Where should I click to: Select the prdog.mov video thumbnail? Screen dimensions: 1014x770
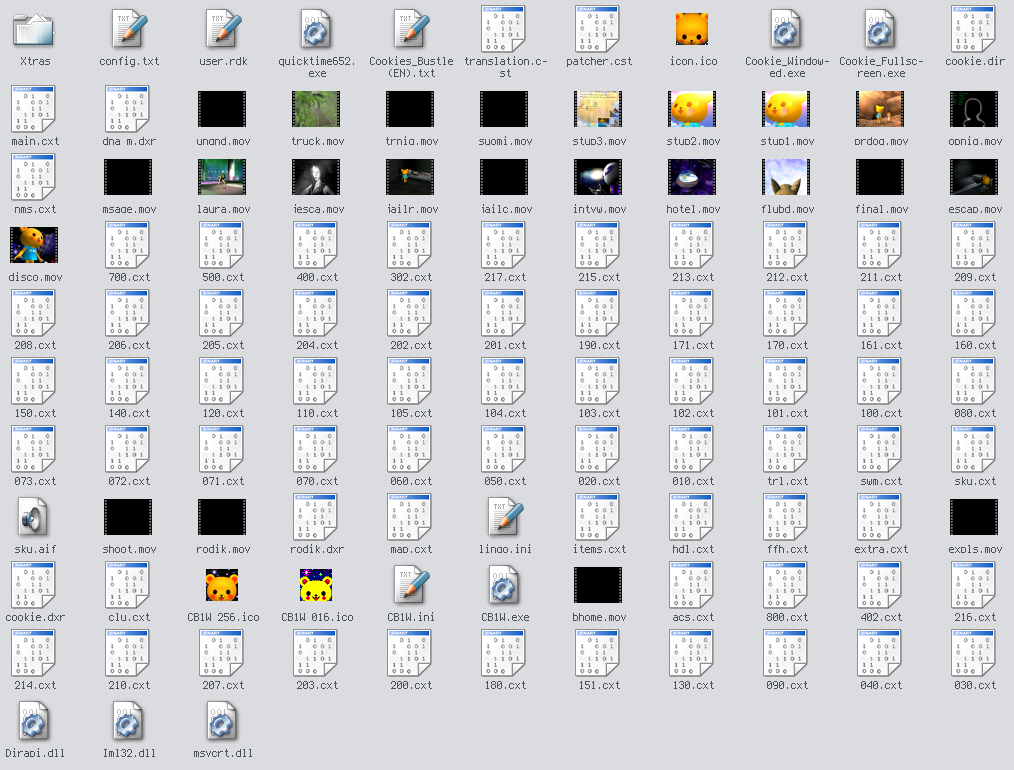tap(881, 109)
